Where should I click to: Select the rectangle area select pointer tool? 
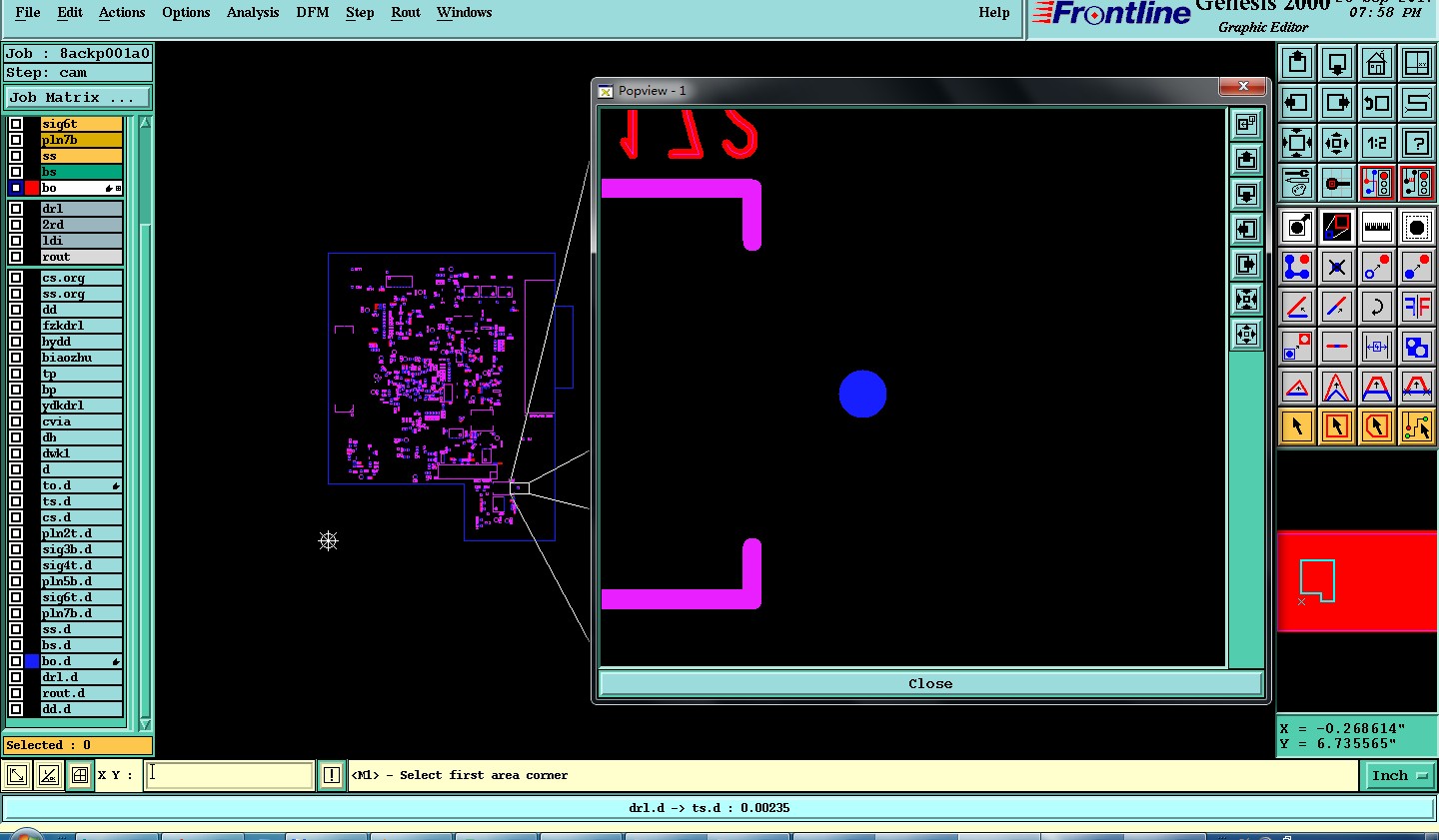1337,427
